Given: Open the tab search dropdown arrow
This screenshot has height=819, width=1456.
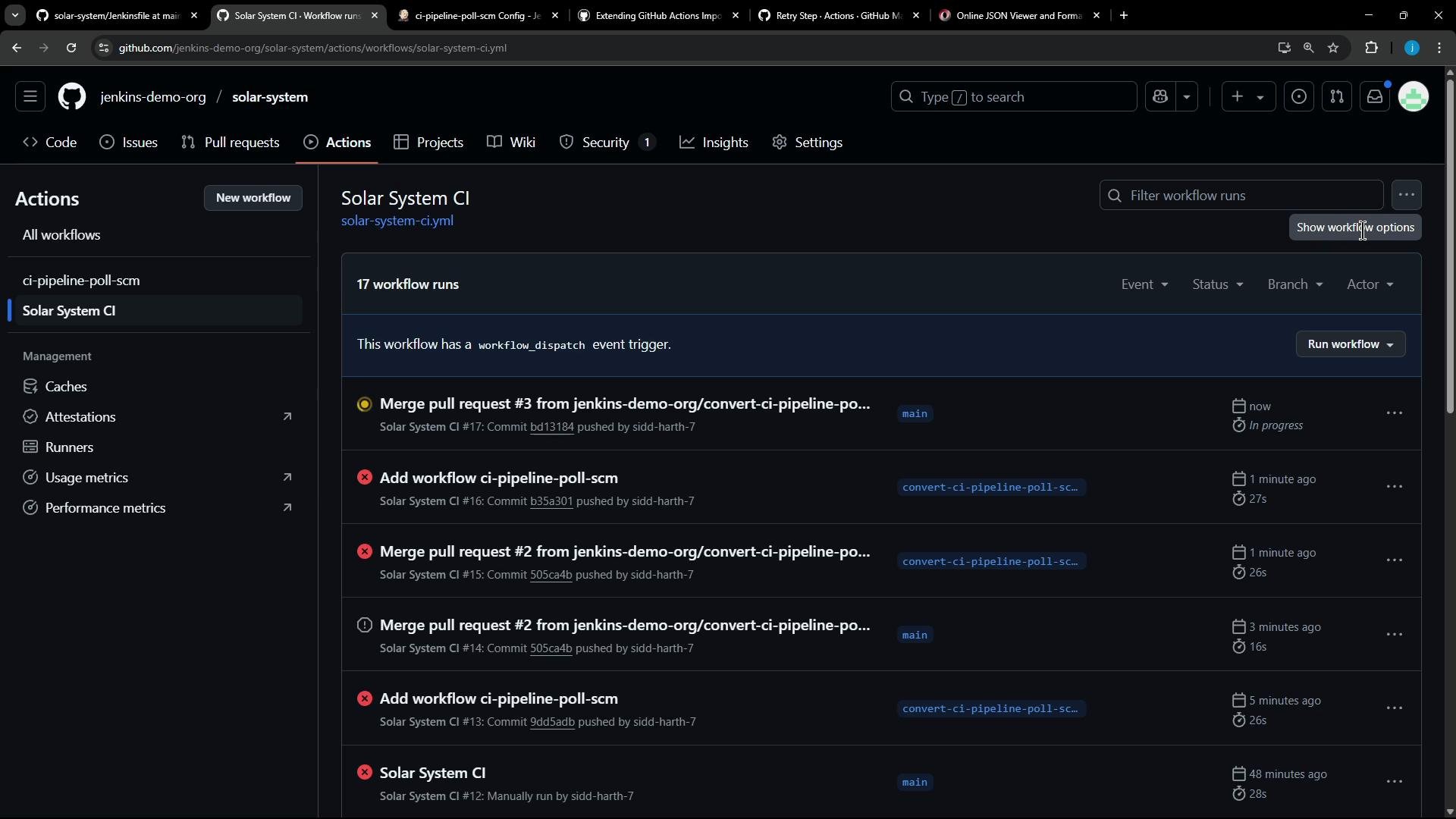Looking at the screenshot, I should (14, 15).
